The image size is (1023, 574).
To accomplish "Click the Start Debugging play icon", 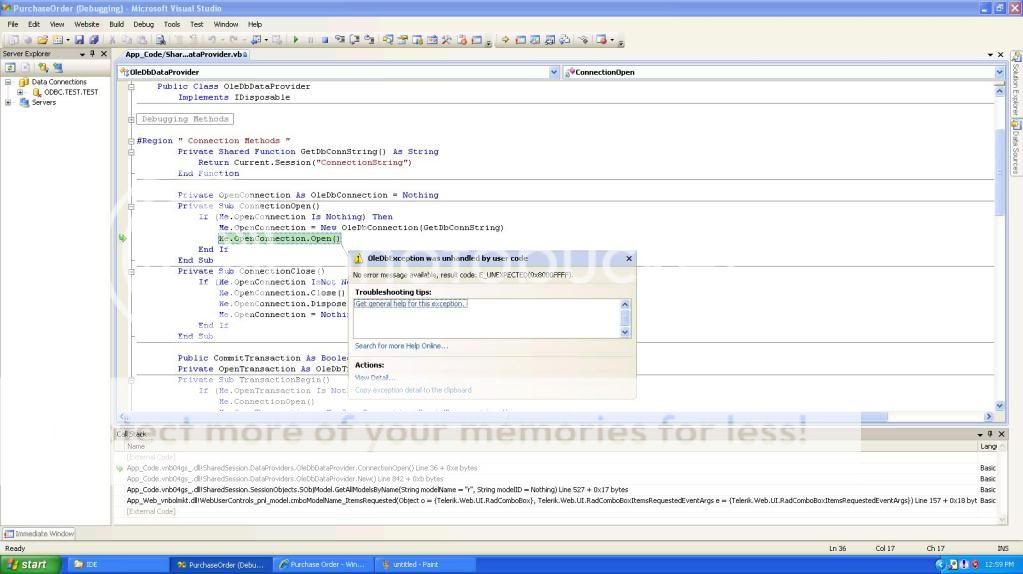I will coord(296,40).
